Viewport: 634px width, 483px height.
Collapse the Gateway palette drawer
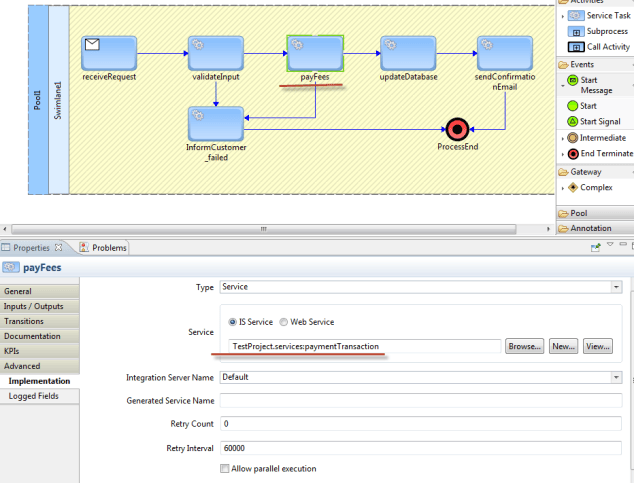click(x=596, y=172)
